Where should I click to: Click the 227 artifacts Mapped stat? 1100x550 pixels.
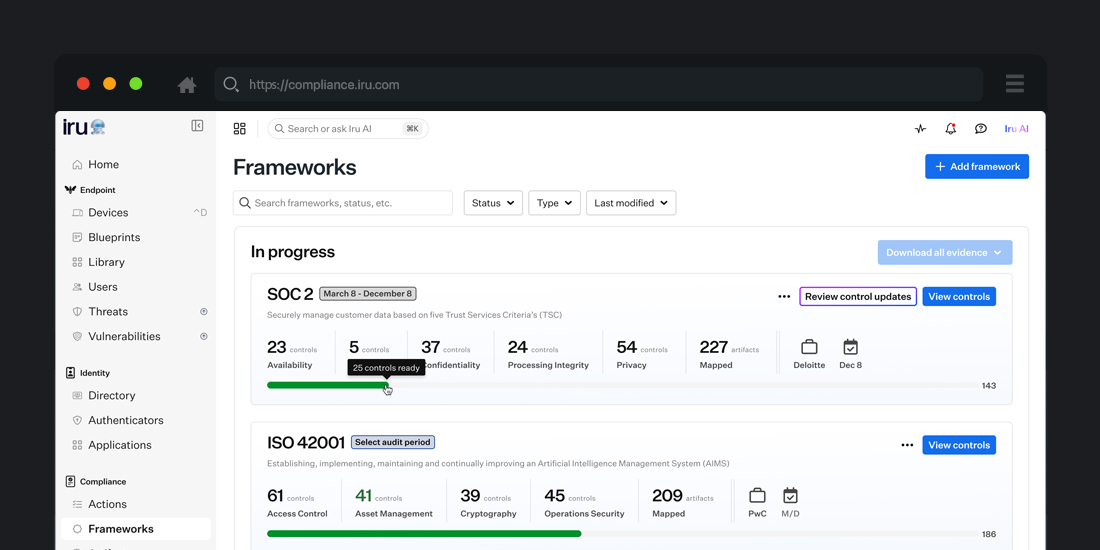729,354
